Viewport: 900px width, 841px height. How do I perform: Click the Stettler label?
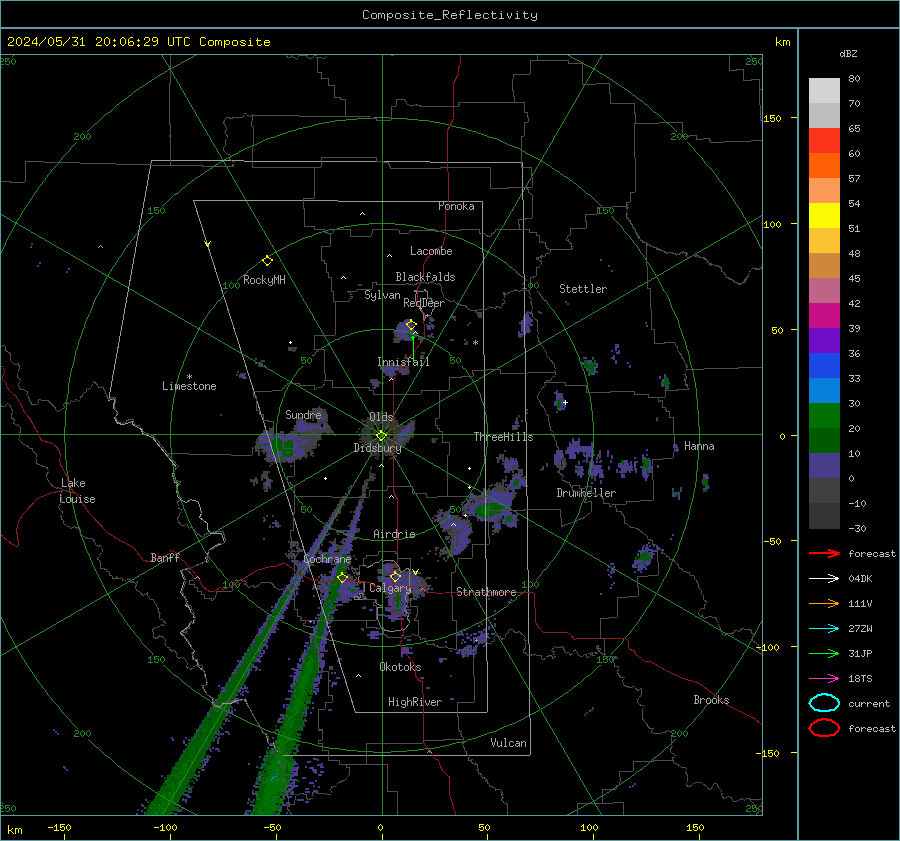pyautogui.click(x=583, y=289)
